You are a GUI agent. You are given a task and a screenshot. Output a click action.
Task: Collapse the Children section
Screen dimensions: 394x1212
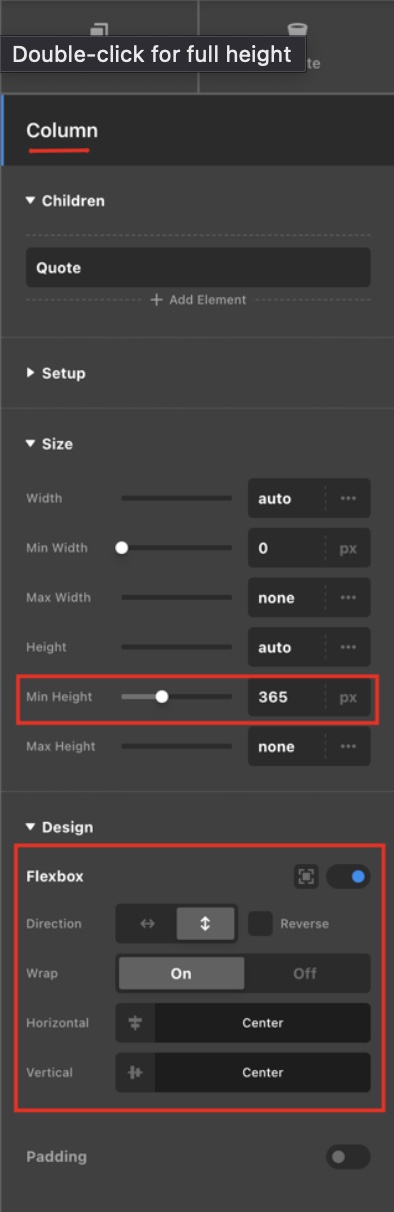[x=66, y=201]
